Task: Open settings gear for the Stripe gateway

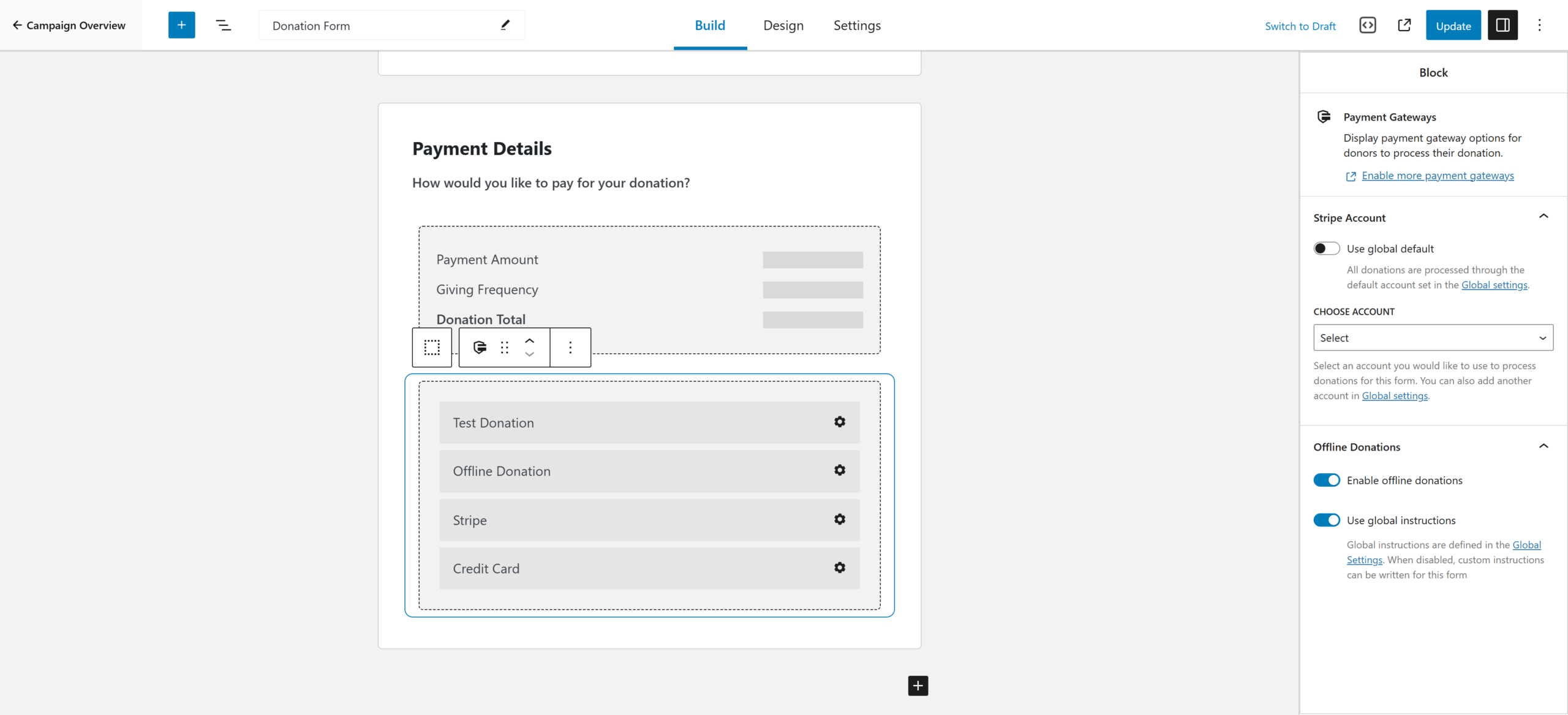Action: 840,518
